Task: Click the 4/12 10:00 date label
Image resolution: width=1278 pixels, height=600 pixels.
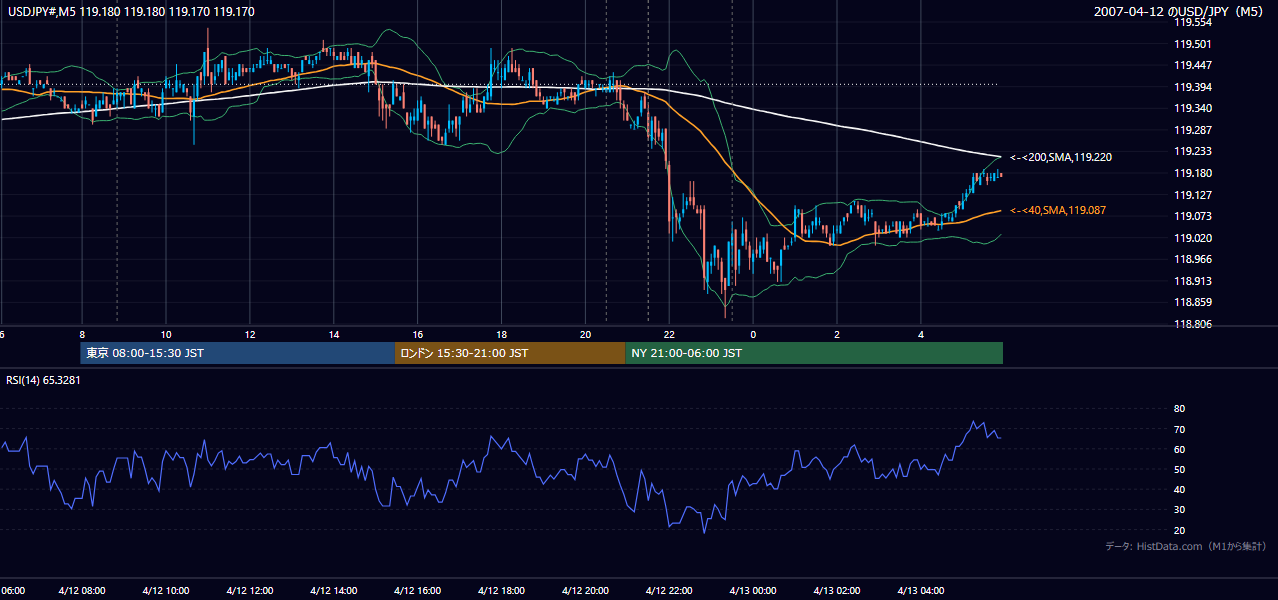Action: (x=166, y=591)
